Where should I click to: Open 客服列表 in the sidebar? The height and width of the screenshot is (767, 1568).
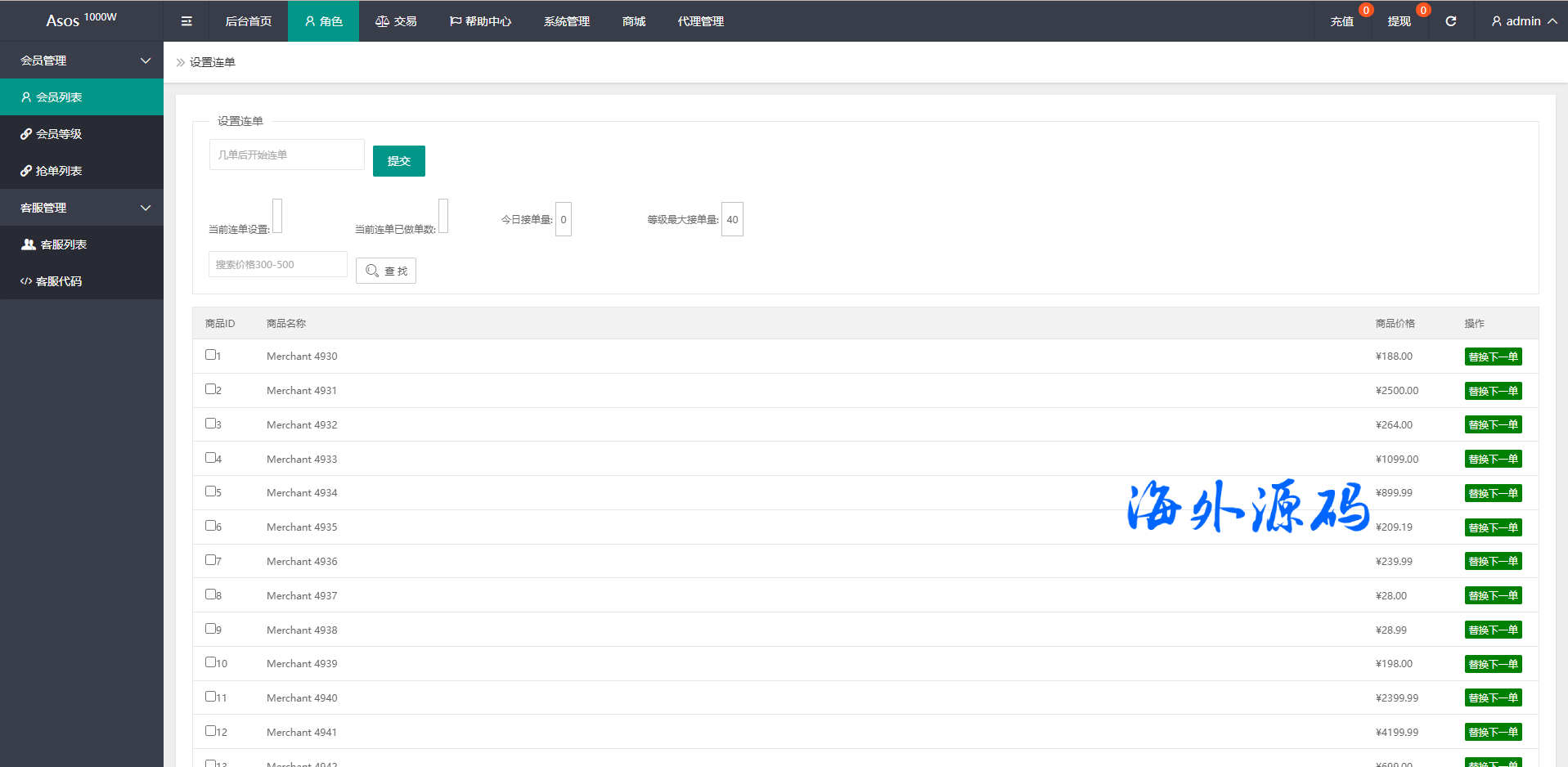tap(63, 244)
